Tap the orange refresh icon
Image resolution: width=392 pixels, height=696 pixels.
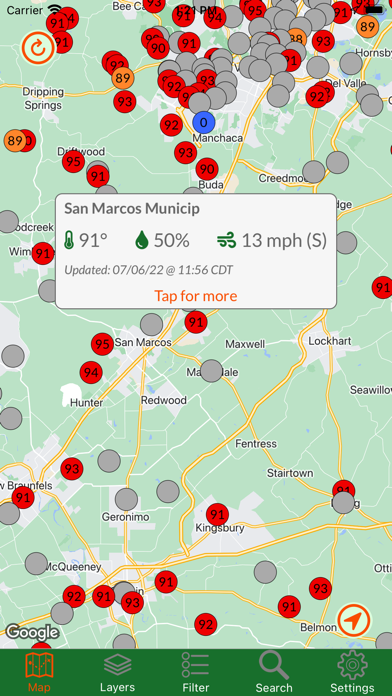pyautogui.click(x=39, y=47)
